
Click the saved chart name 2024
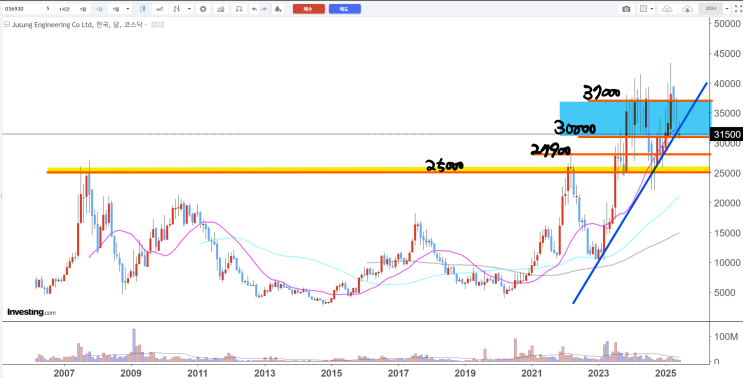pyautogui.click(x=711, y=9)
